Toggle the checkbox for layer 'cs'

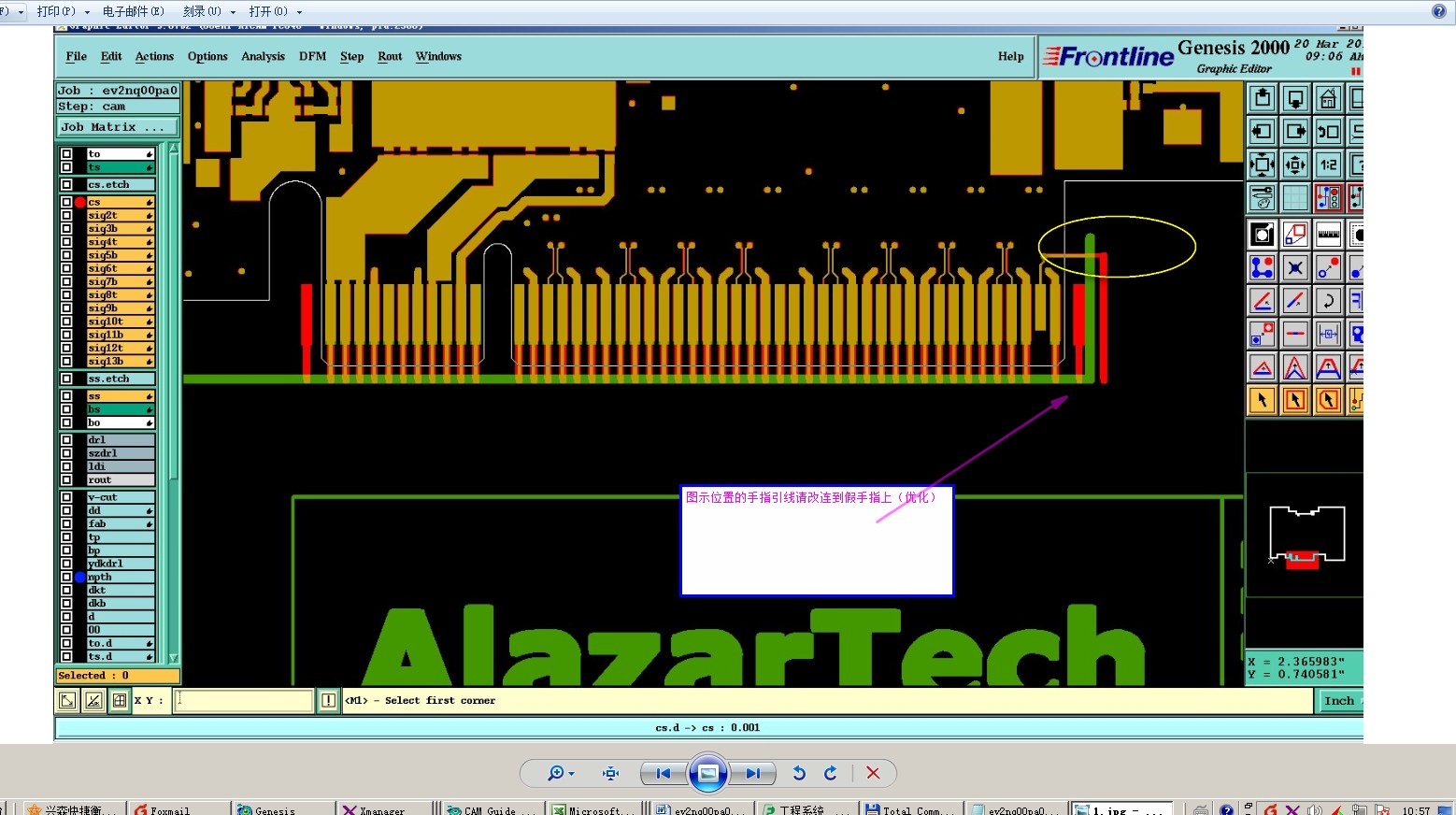pos(66,202)
